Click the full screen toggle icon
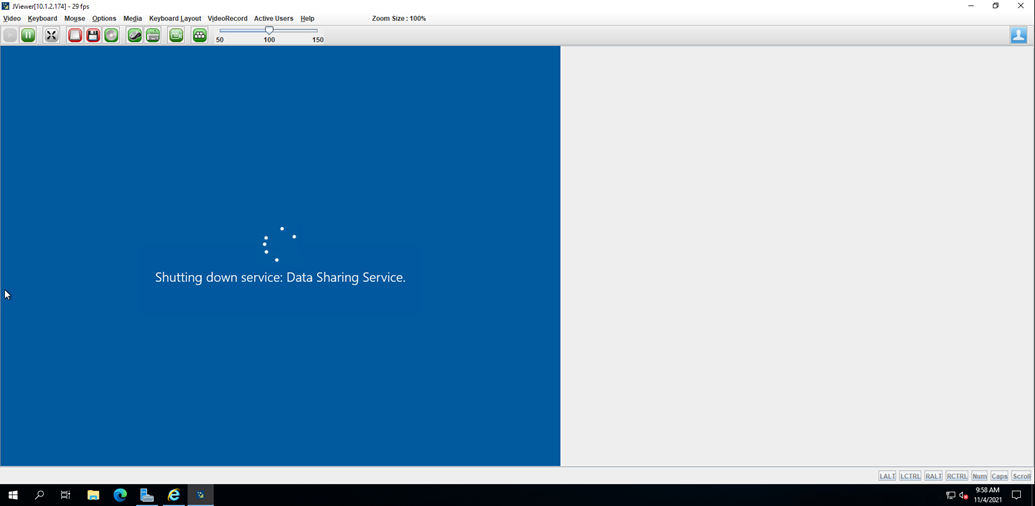Viewport: 1035px width, 506px height. 51,35
